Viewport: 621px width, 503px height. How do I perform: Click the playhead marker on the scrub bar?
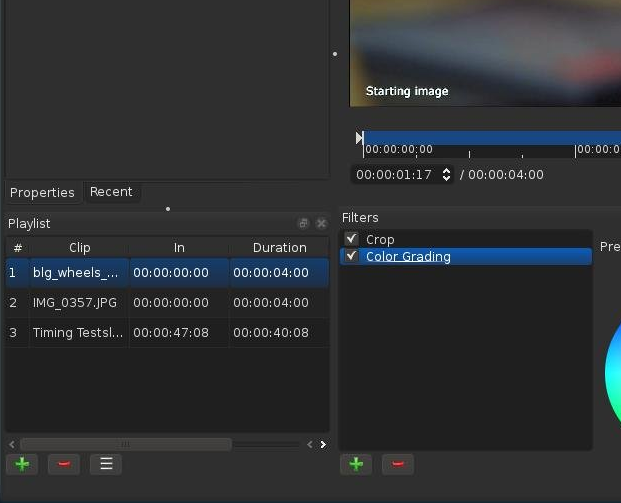click(x=360, y=138)
